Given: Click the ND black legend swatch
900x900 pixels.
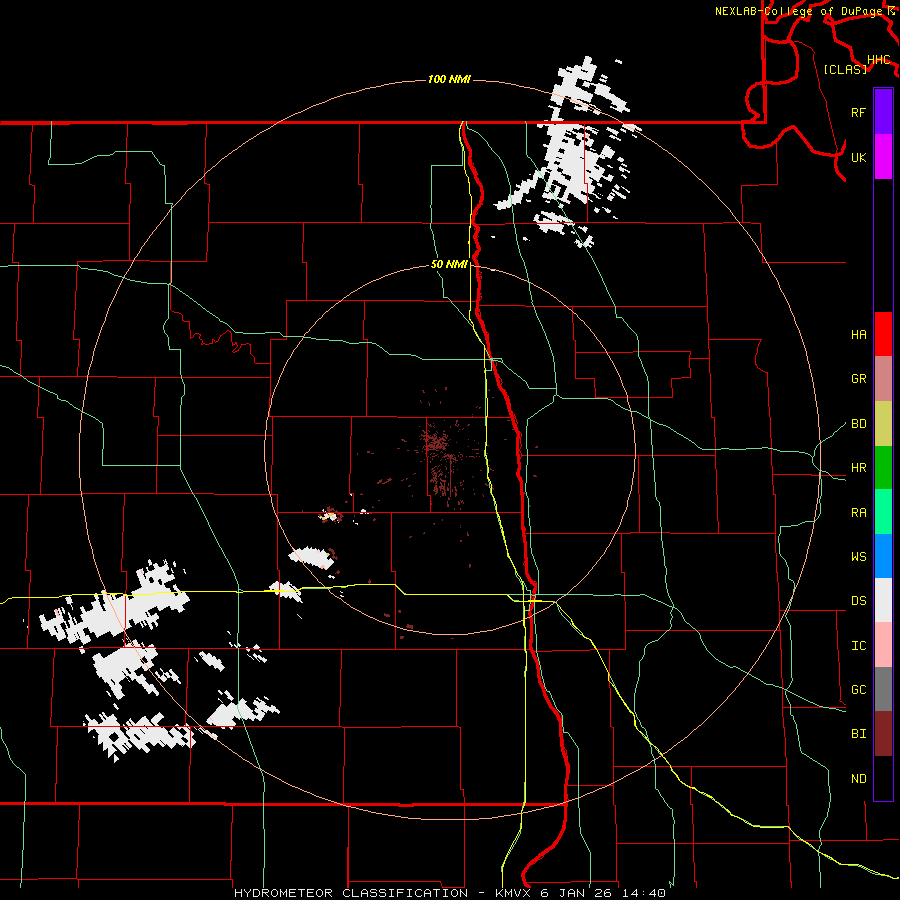Looking at the screenshot, I should (x=883, y=778).
